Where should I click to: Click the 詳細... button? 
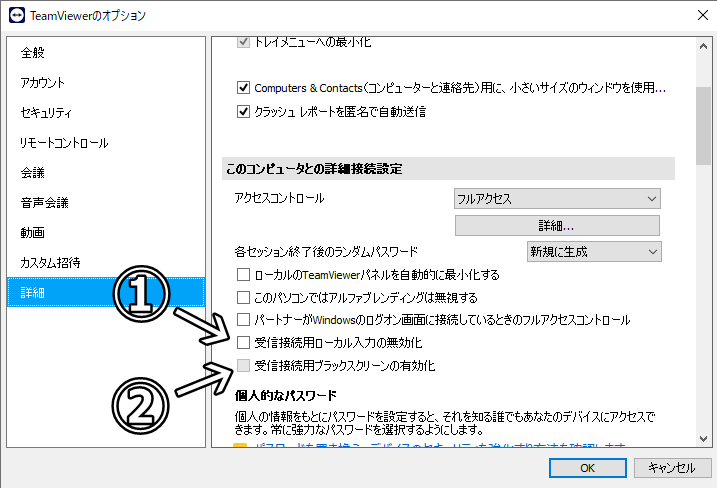coord(557,225)
